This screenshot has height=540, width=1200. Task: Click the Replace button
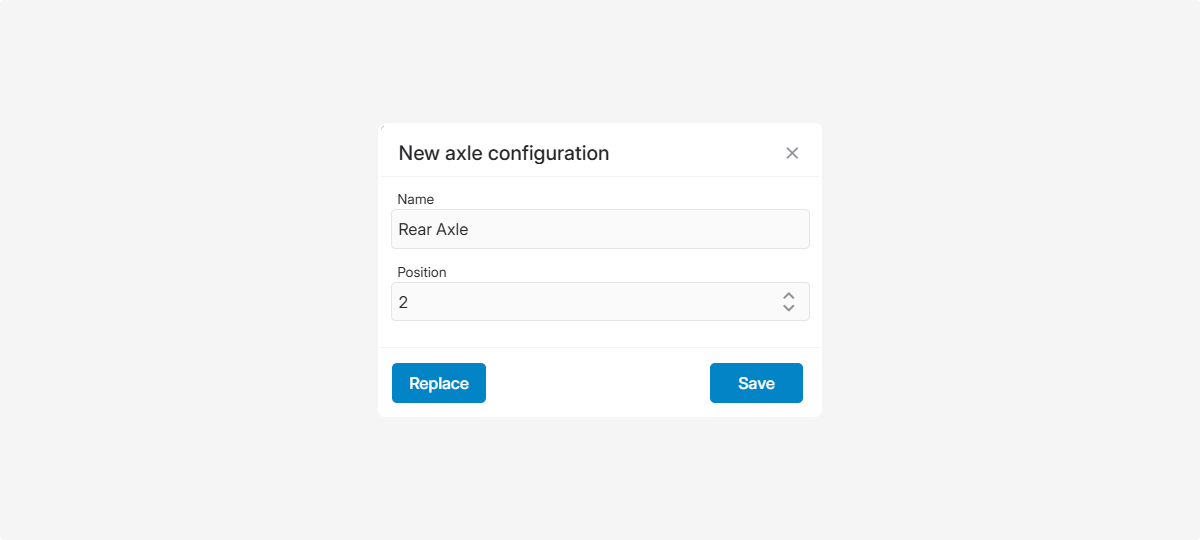(439, 383)
